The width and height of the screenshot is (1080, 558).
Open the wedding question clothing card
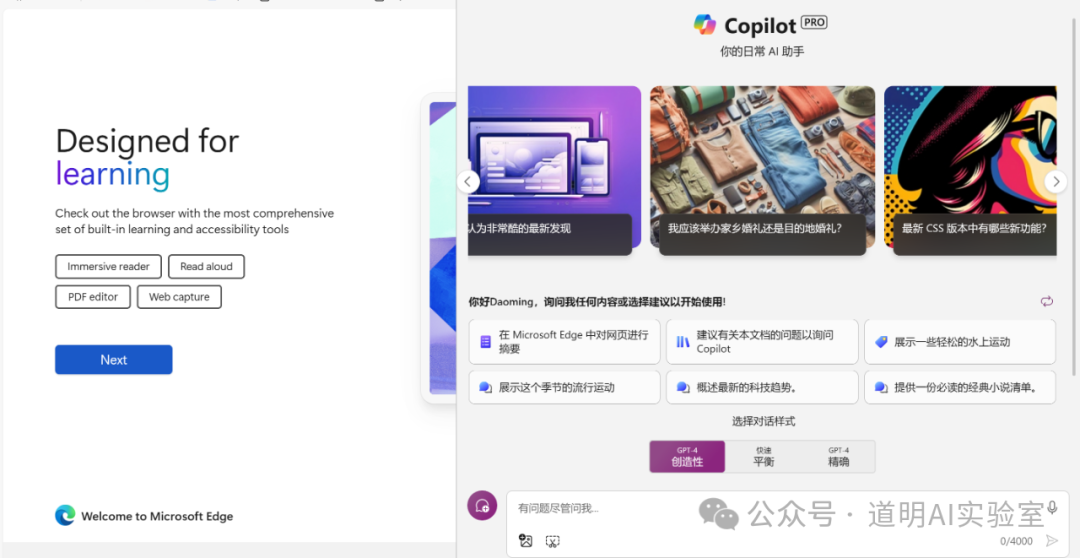[x=762, y=170]
